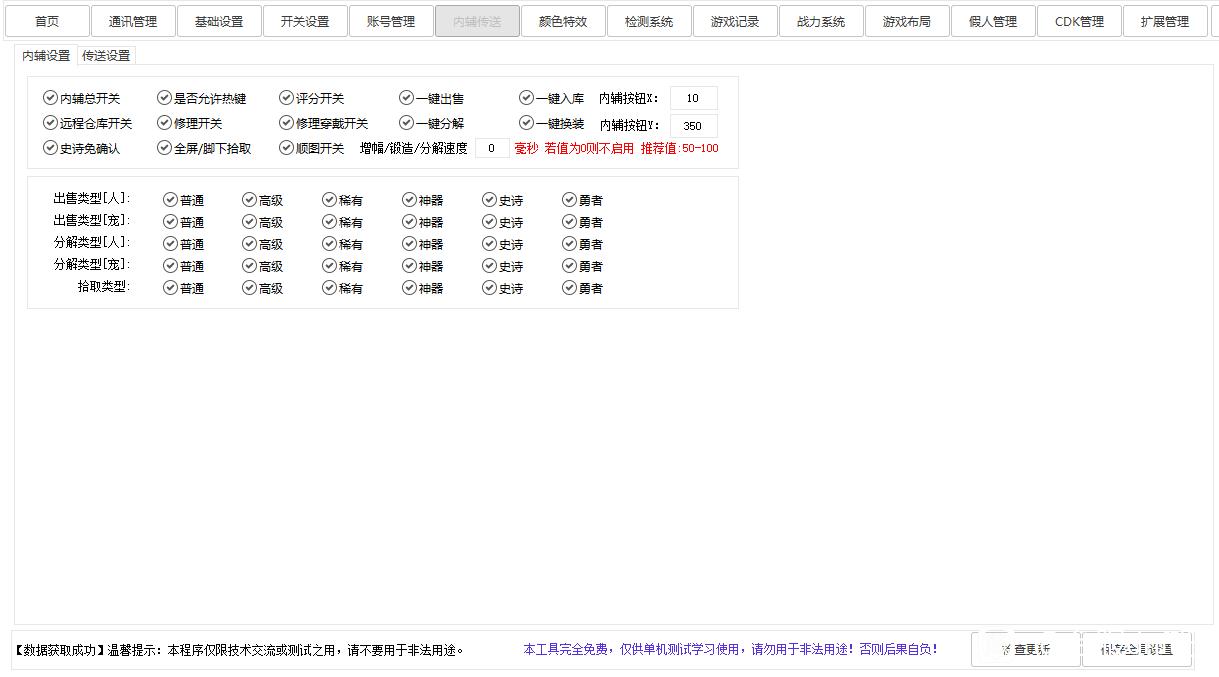Click the 增幅/锻造/分解速度 input field
This screenshot has width=1219, height=677.
tap(492, 148)
